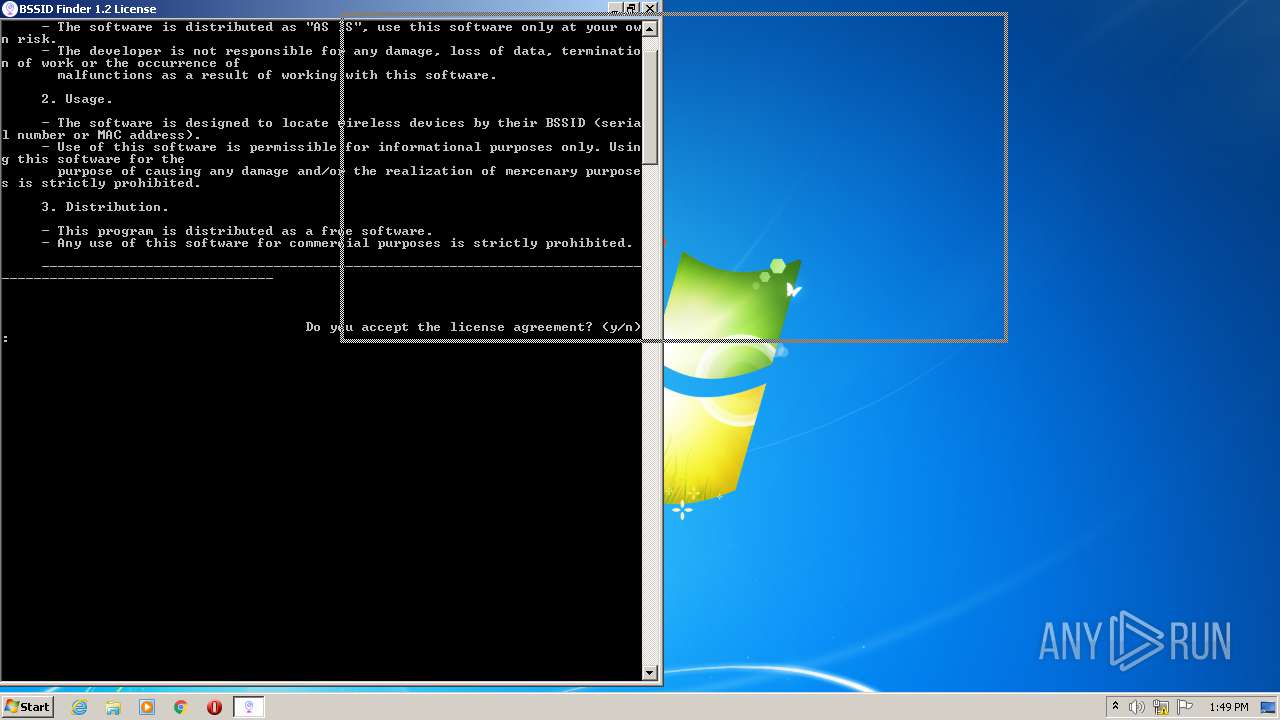The width and height of the screenshot is (1280, 720).
Task: Minimize the BSSID Finder License window
Action: 614,8
